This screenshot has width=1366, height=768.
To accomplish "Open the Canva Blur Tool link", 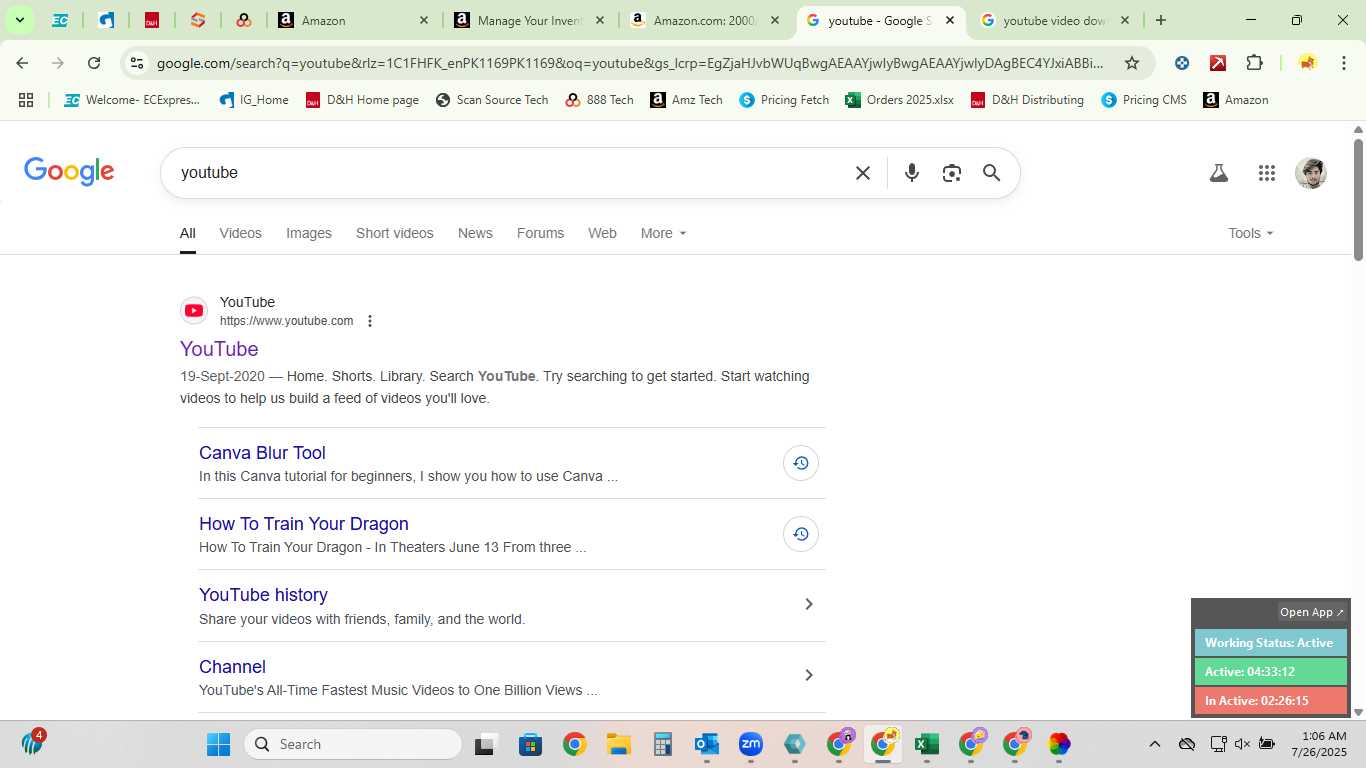I will [262, 453].
